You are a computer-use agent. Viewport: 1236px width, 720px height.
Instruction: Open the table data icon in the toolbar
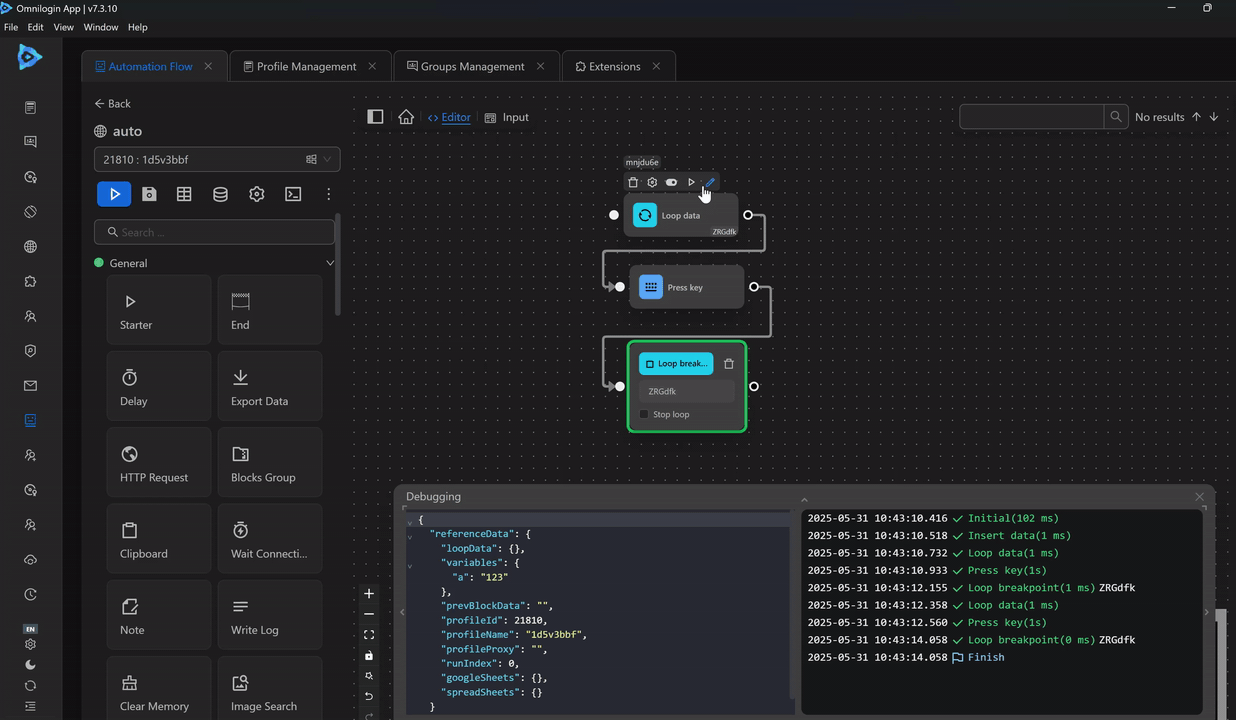point(184,194)
